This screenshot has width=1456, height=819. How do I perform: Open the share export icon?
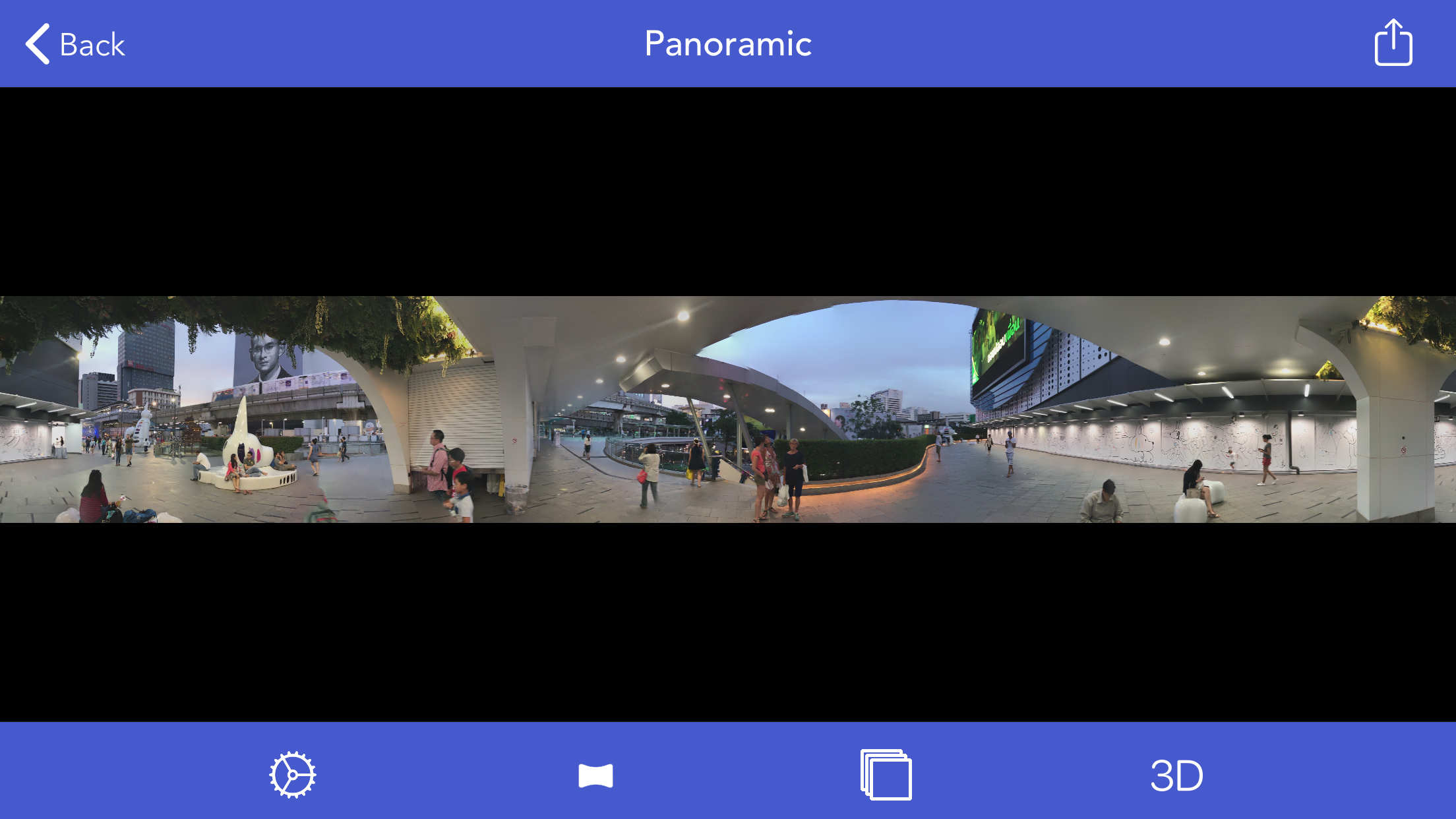(x=1393, y=43)
